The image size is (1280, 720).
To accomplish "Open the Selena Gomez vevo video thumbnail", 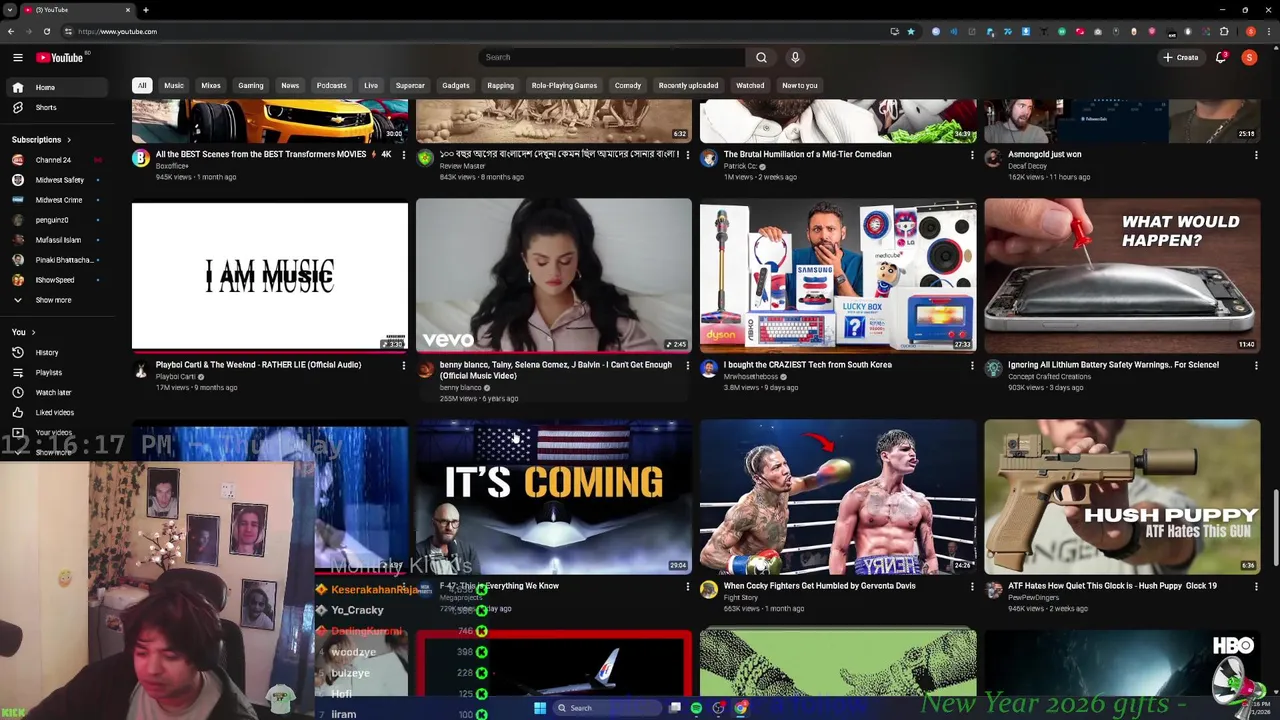I will (554, 276).
